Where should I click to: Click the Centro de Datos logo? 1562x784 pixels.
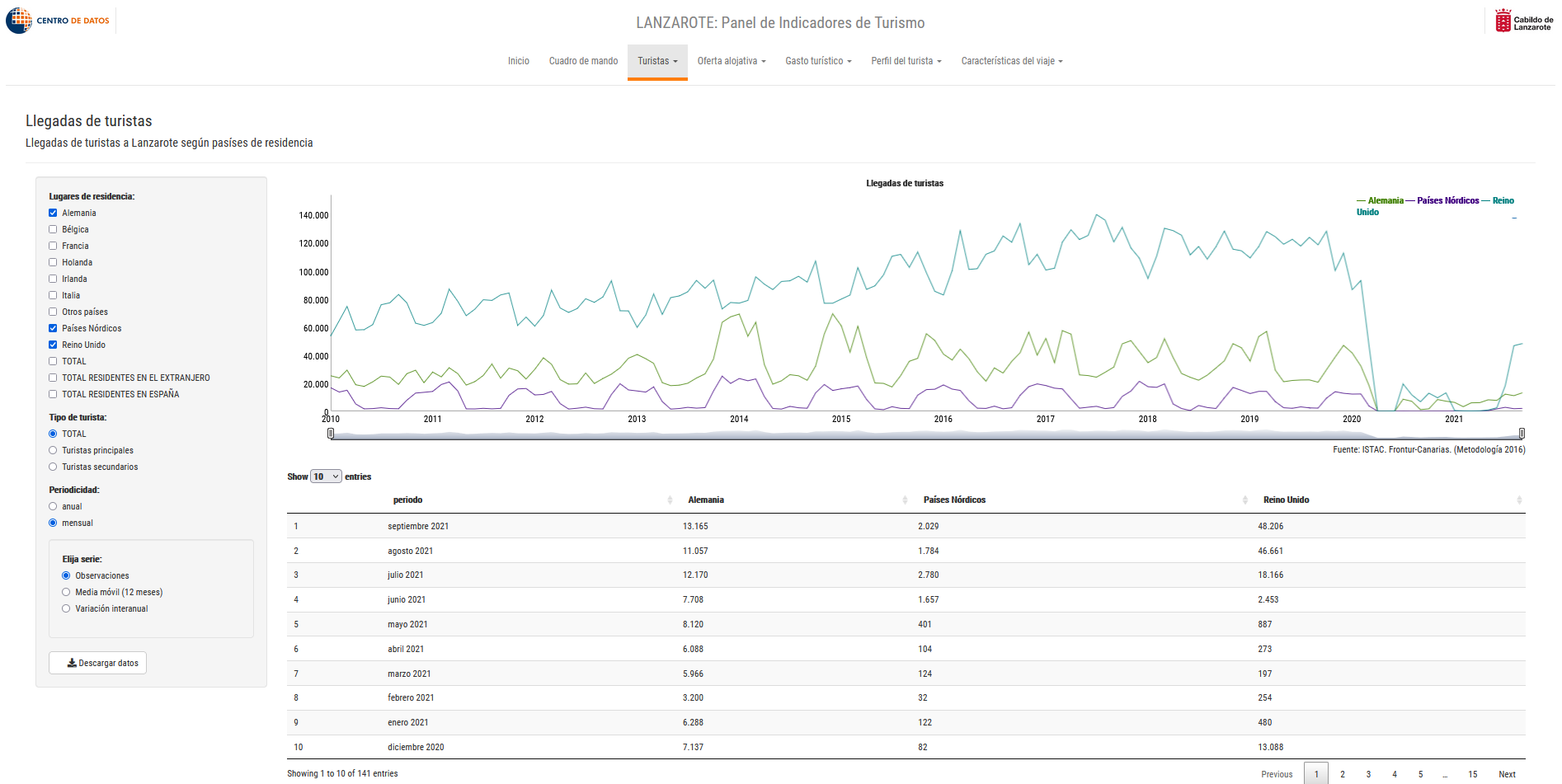58,21
